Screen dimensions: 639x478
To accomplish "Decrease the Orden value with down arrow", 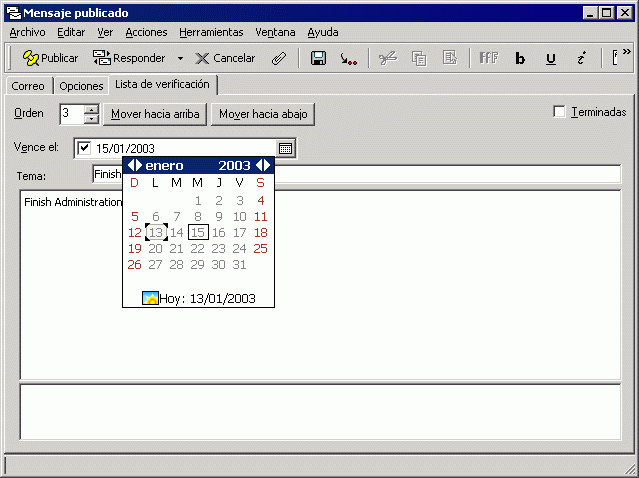I will point(92,119).
